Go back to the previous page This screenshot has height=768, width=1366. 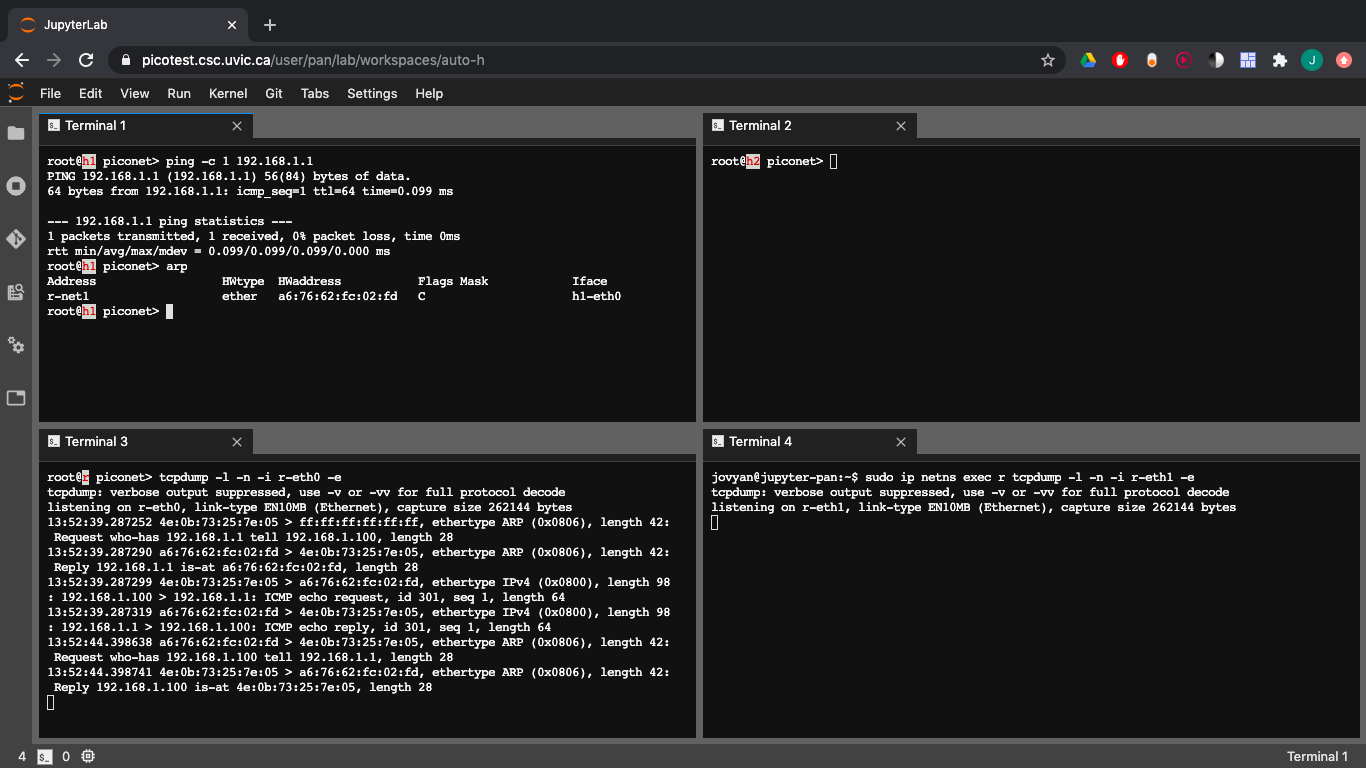22,60
